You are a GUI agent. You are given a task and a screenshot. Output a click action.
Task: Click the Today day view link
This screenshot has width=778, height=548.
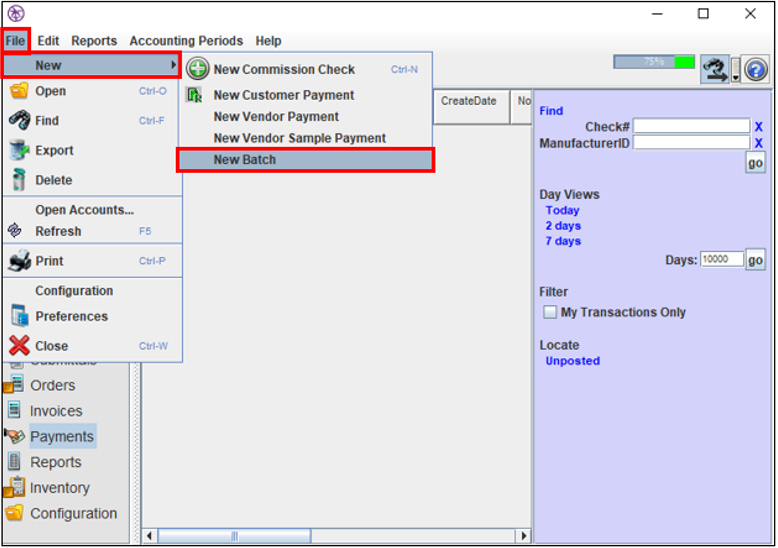click(562, 210)
